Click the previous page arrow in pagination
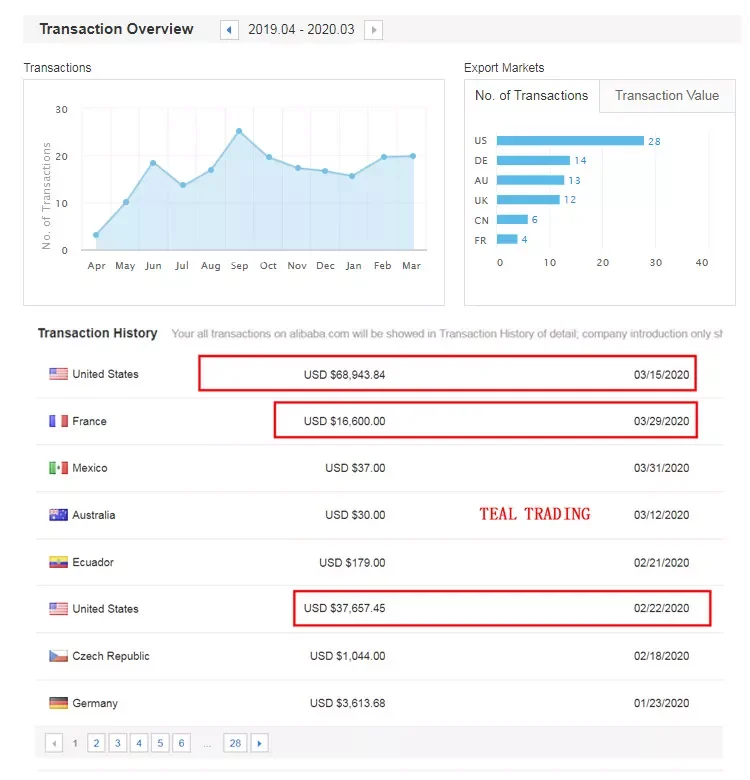This screenshot has height=780, width=750. click(54, 743)
